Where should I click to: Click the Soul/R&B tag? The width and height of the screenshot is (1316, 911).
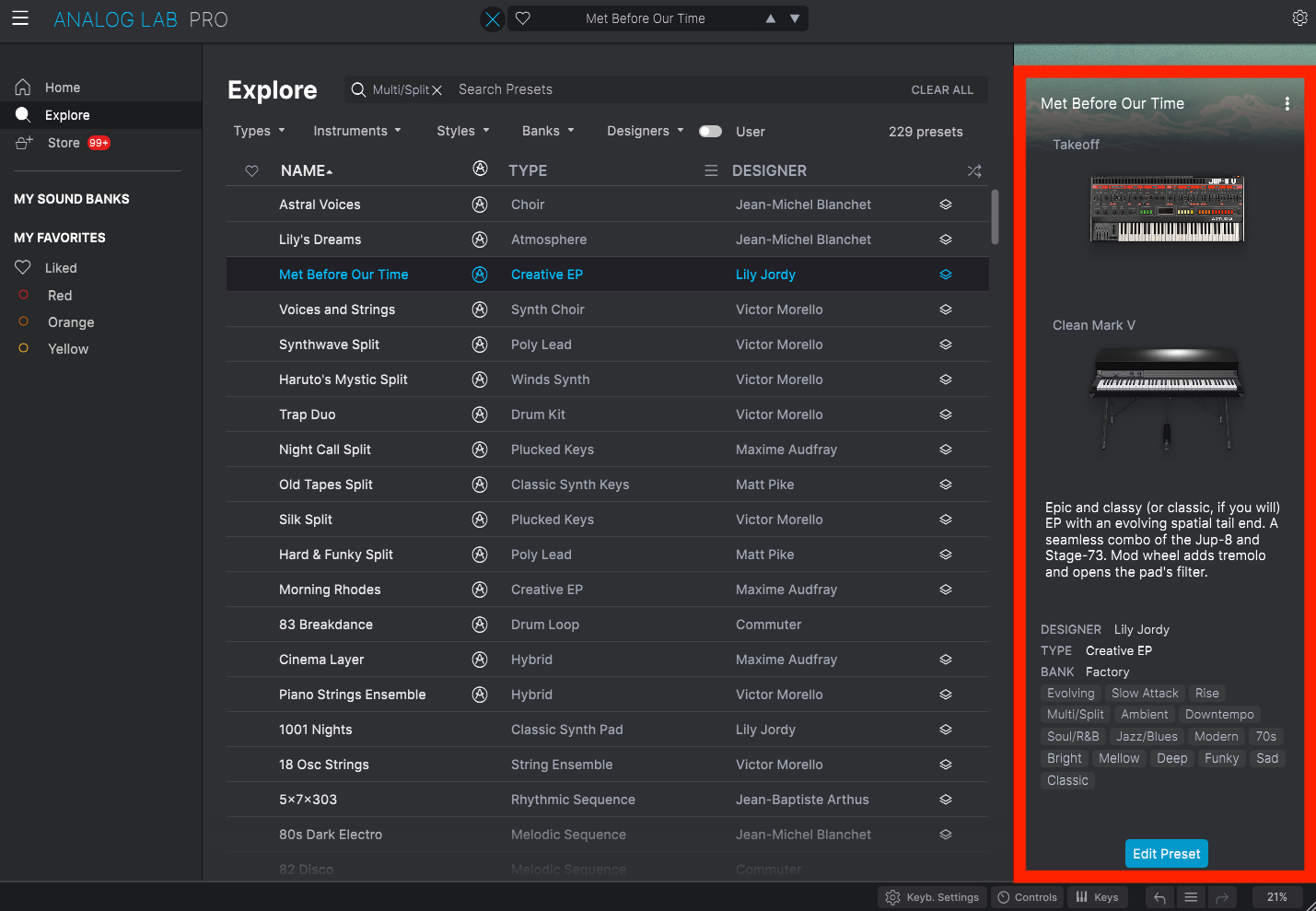[1073, 737]
